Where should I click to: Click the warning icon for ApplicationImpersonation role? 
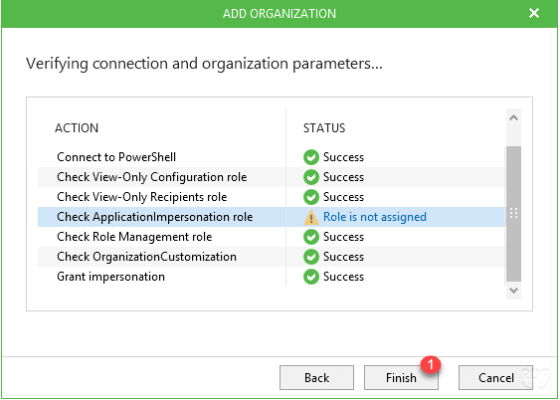click(311, 217)
